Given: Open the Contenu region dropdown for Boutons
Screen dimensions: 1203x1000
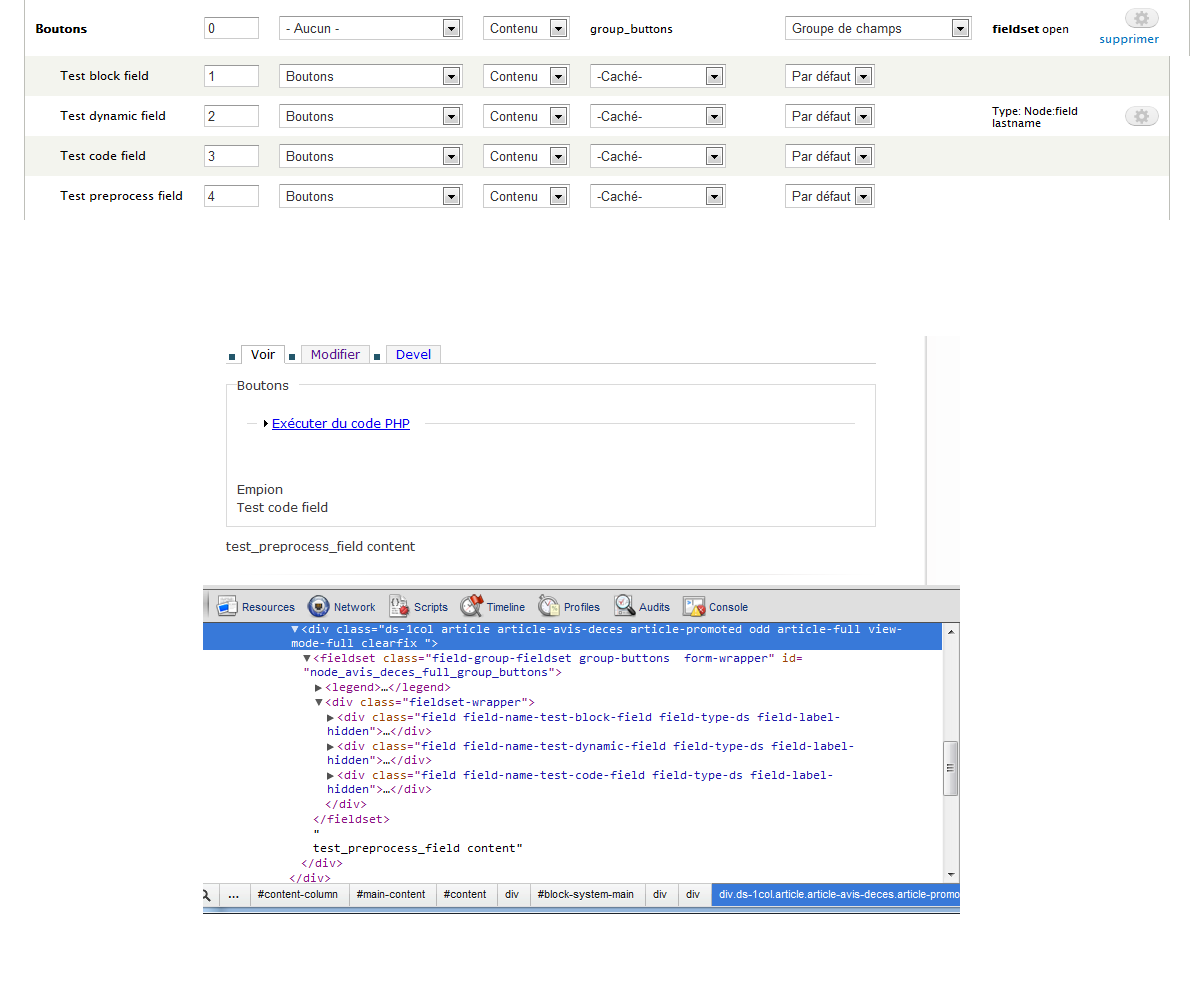Looking at the screenshot, I should coord(526,29).
